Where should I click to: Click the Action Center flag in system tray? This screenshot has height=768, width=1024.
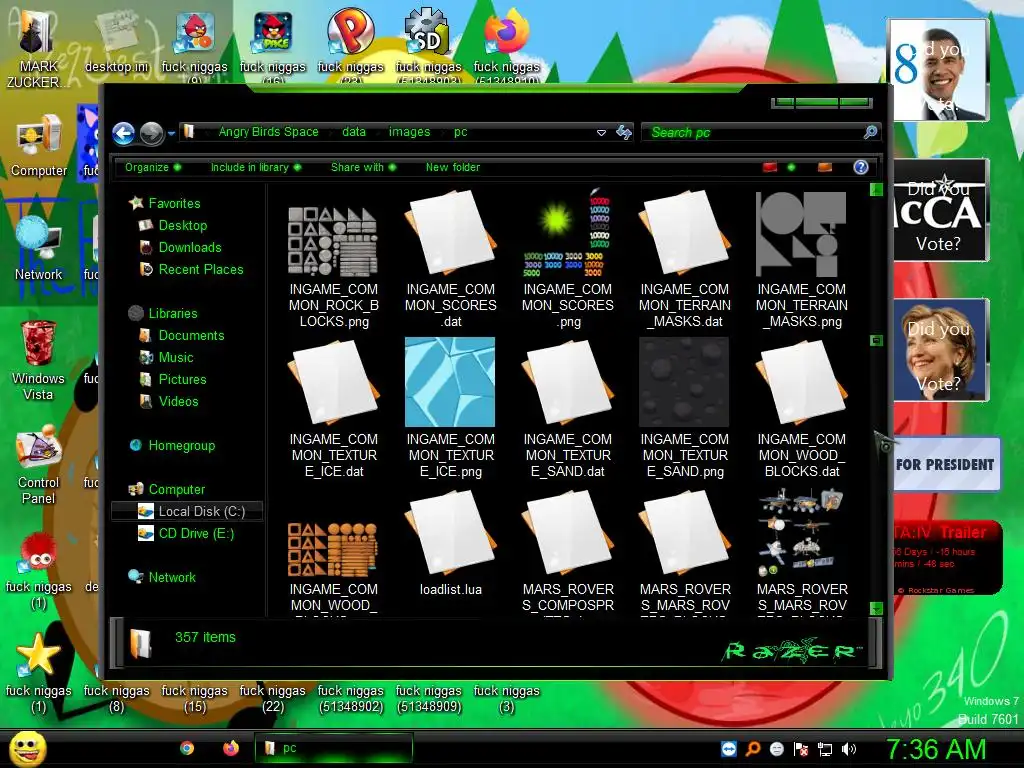tap(801, 749)
